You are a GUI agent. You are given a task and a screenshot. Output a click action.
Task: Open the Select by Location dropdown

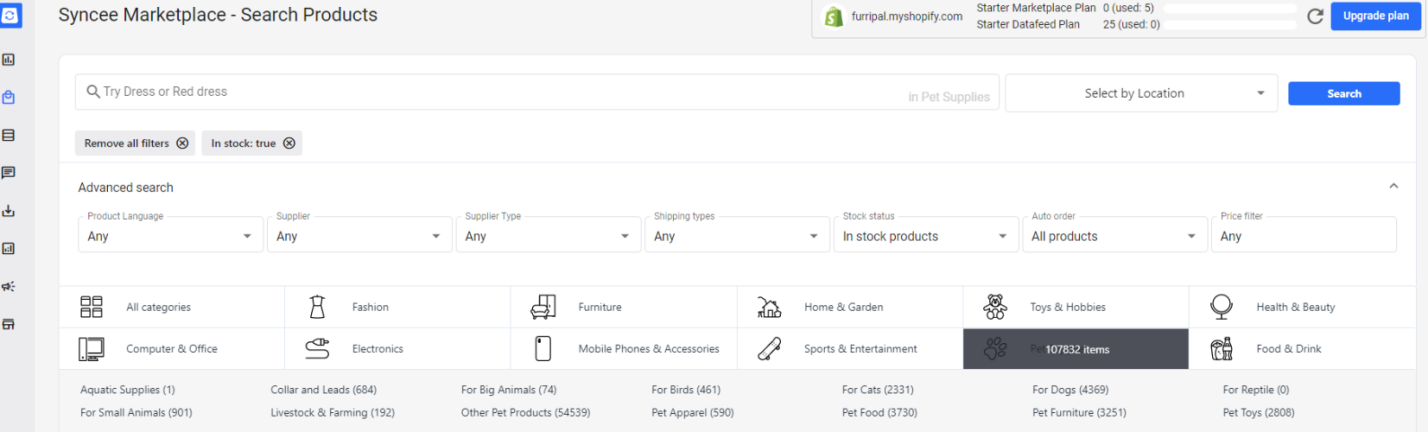coord(1141,93)
